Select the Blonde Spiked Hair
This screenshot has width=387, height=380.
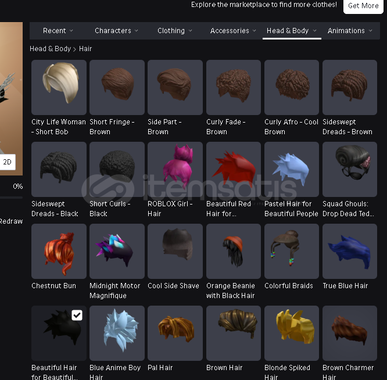coord(292,333)
